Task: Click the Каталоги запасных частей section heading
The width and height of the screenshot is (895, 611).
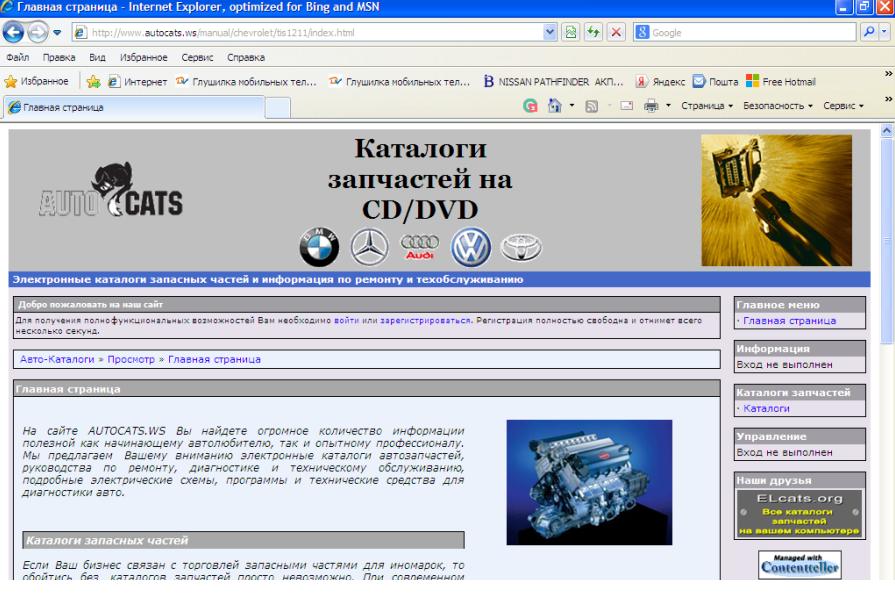Action: 107,540
